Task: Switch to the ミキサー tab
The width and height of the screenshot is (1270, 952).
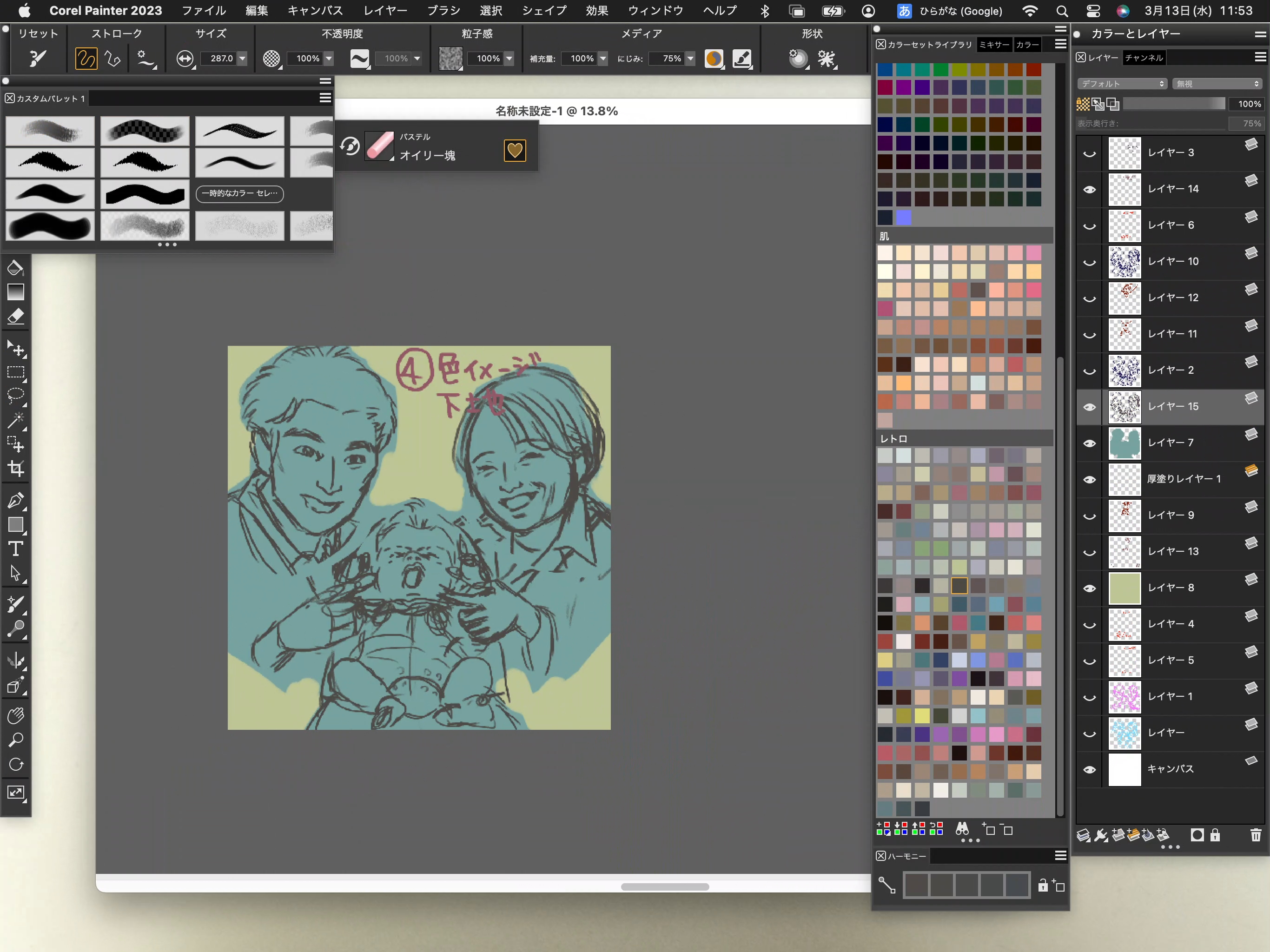Action: tap(994, 45)
